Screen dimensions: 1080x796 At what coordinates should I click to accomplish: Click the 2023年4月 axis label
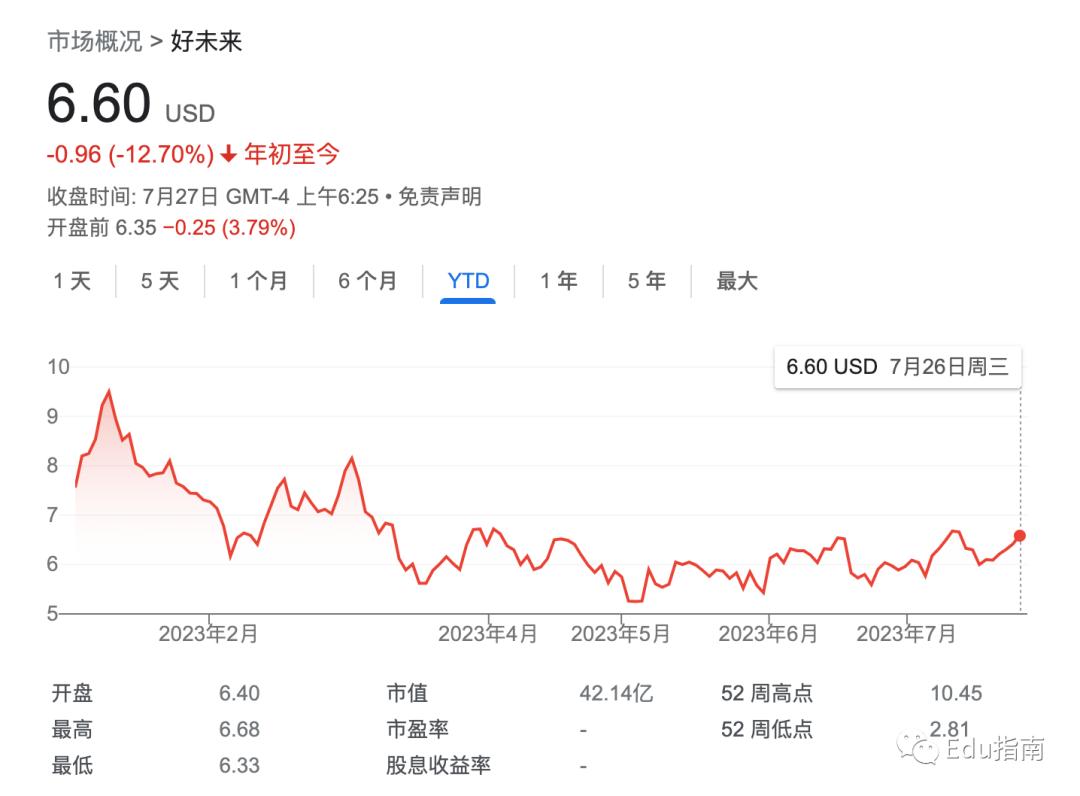(488, 633)
